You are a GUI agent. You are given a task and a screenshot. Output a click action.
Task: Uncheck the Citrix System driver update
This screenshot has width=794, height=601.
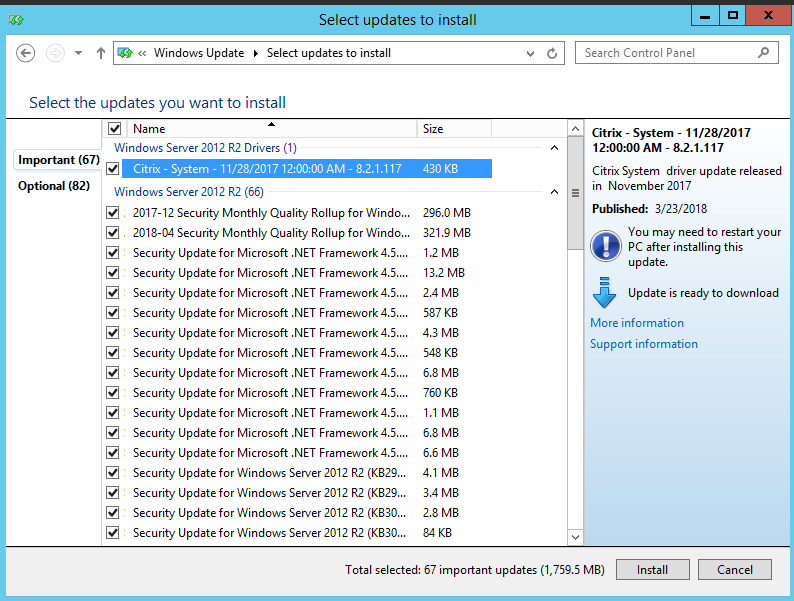pos(112,169)
